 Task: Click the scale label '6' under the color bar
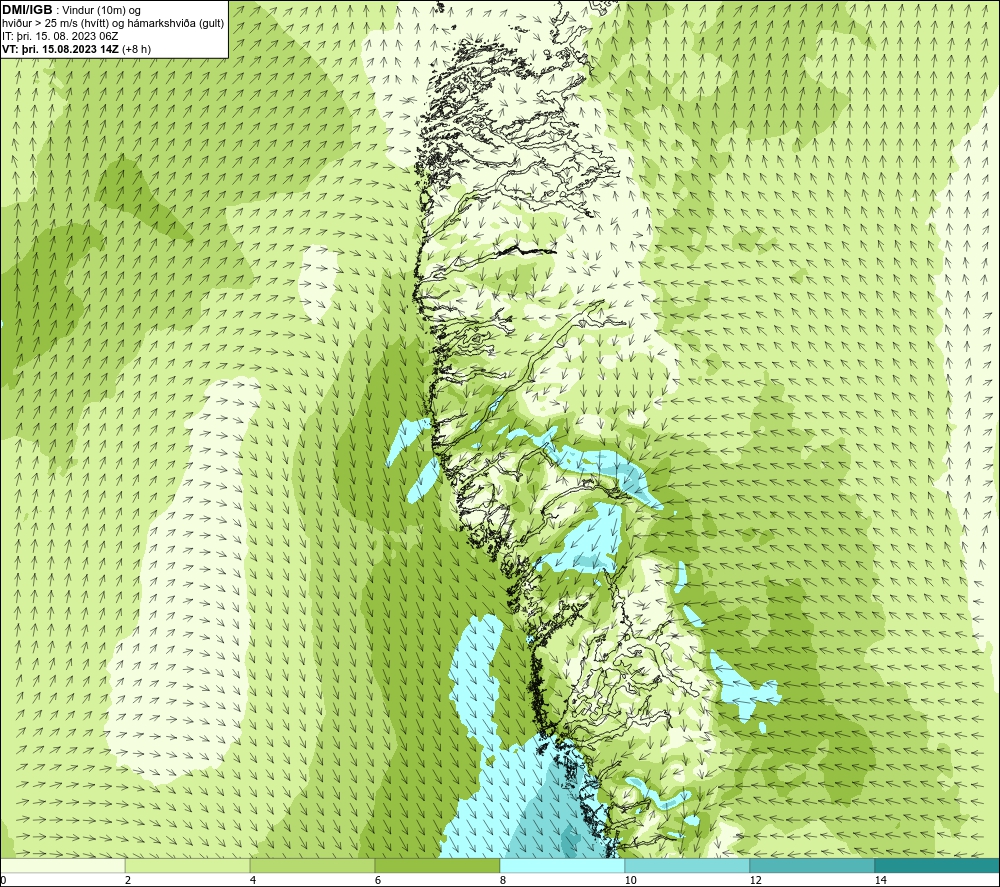coord(378,880)
